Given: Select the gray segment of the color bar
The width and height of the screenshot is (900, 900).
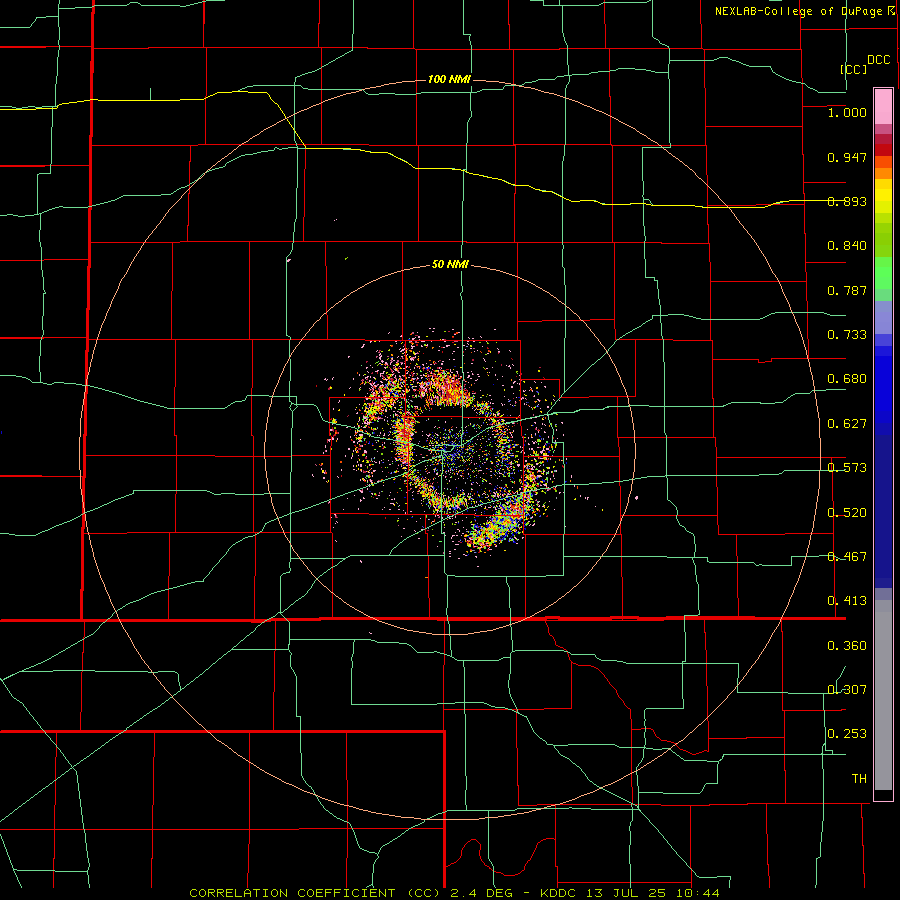Looking at the screenshot, I should [x=883, y=695].
